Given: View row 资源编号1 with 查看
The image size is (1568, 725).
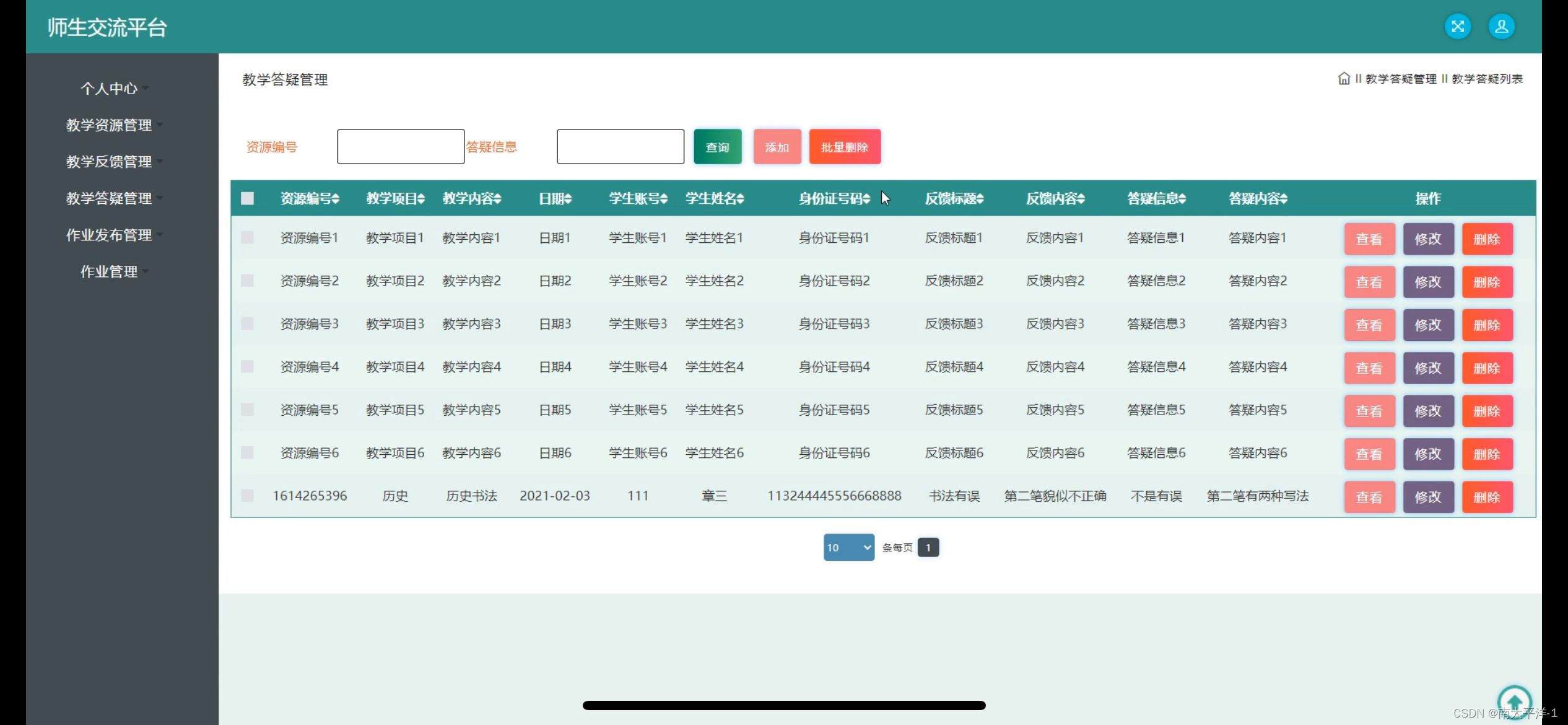Looking at the screenshot, I should click(1369, 239).
